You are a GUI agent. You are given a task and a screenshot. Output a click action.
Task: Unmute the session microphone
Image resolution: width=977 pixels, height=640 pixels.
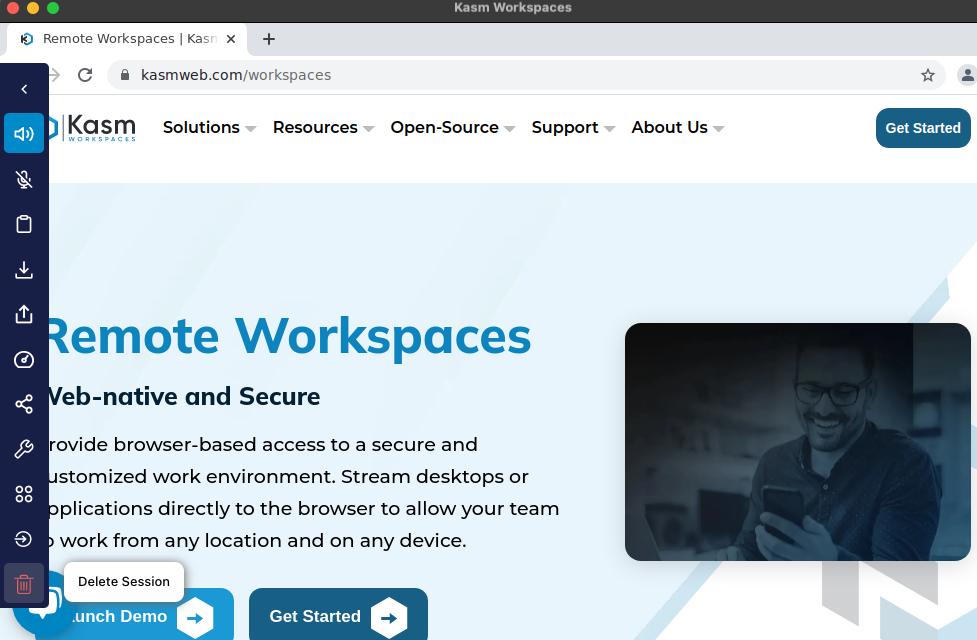(x=24, y=179)
